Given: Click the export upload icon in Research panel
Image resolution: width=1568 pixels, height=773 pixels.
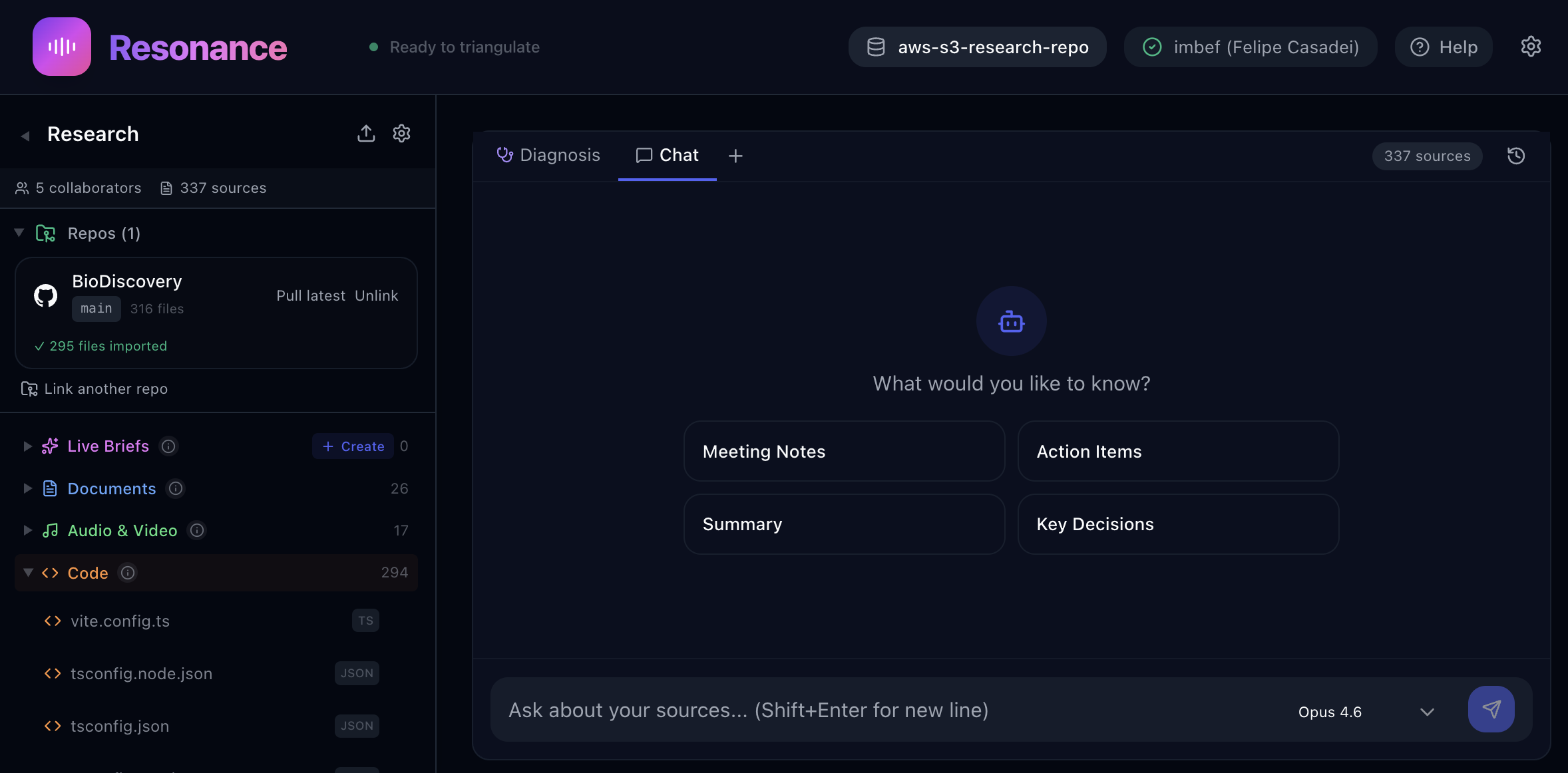Looking at the screenshot, I should [366, 134].
